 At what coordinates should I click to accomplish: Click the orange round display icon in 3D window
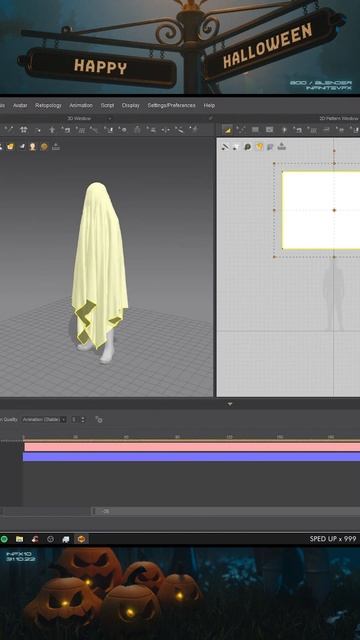44,147
